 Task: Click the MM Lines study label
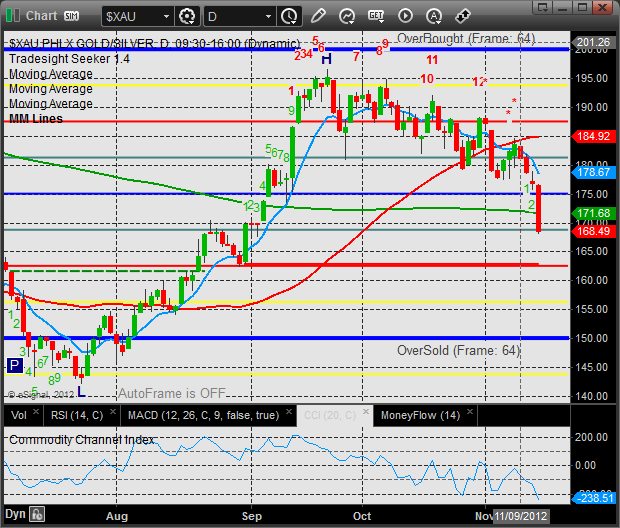click(36, 119)
